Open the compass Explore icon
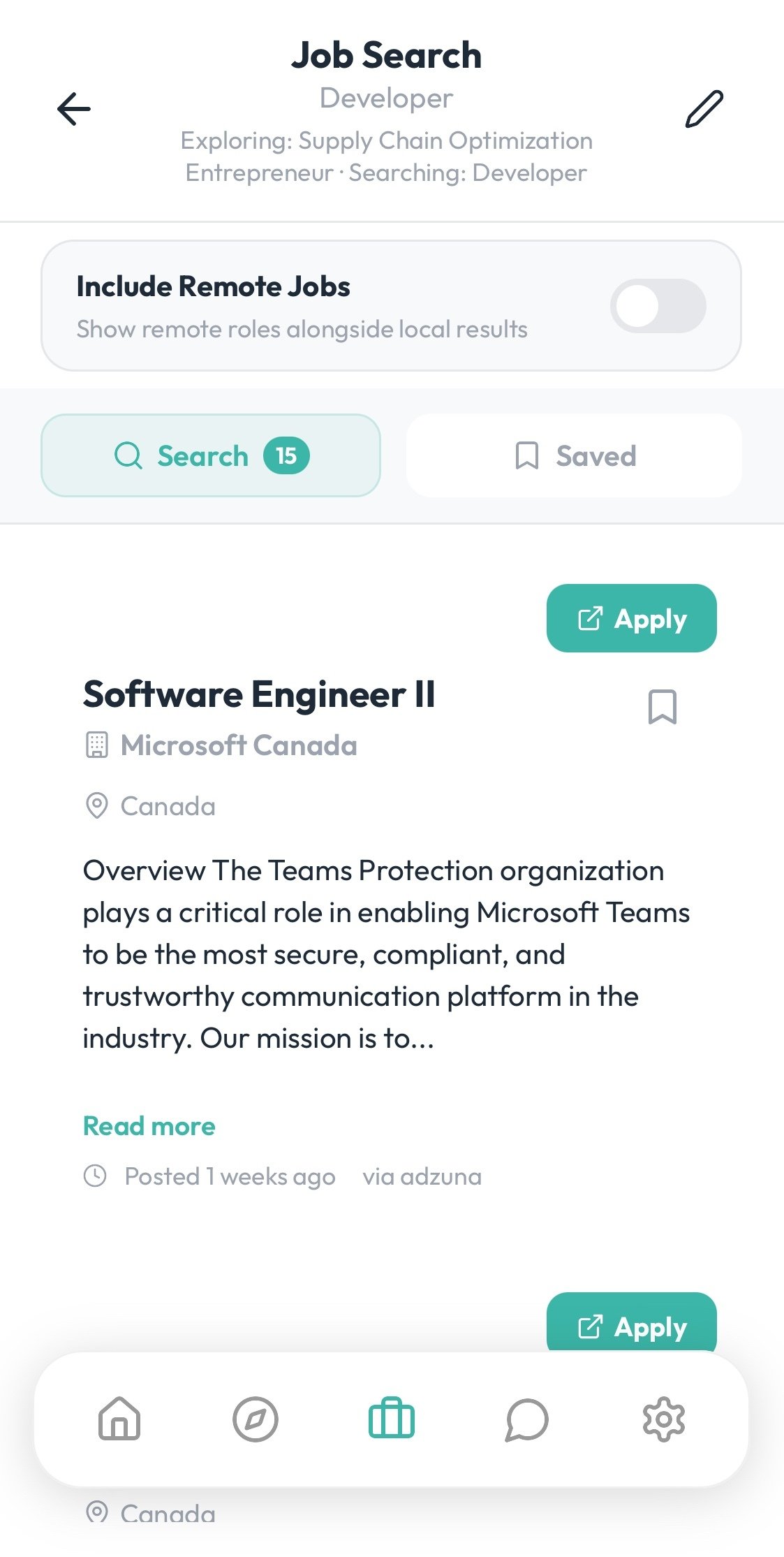 [255, 1419]
